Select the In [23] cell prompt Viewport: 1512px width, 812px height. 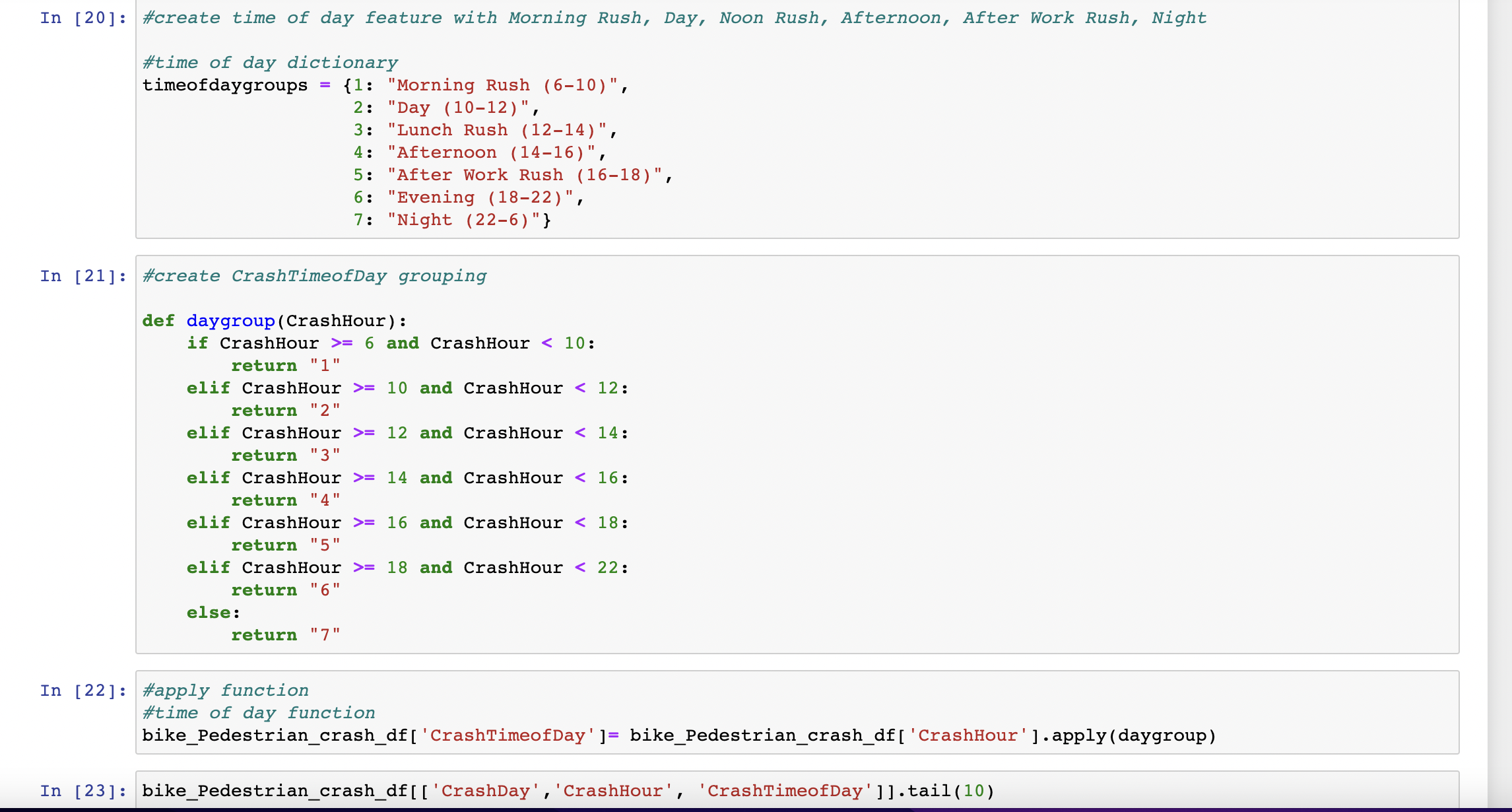pyautogui.click(x=83, y=791)
